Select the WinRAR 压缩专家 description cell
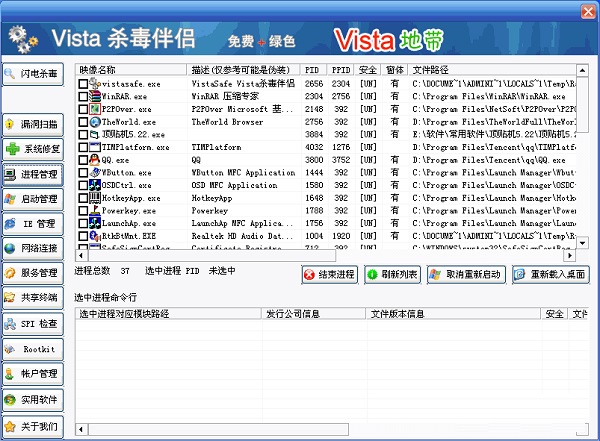The width and height of the screenshot is (600, 441). coord(225,96)
